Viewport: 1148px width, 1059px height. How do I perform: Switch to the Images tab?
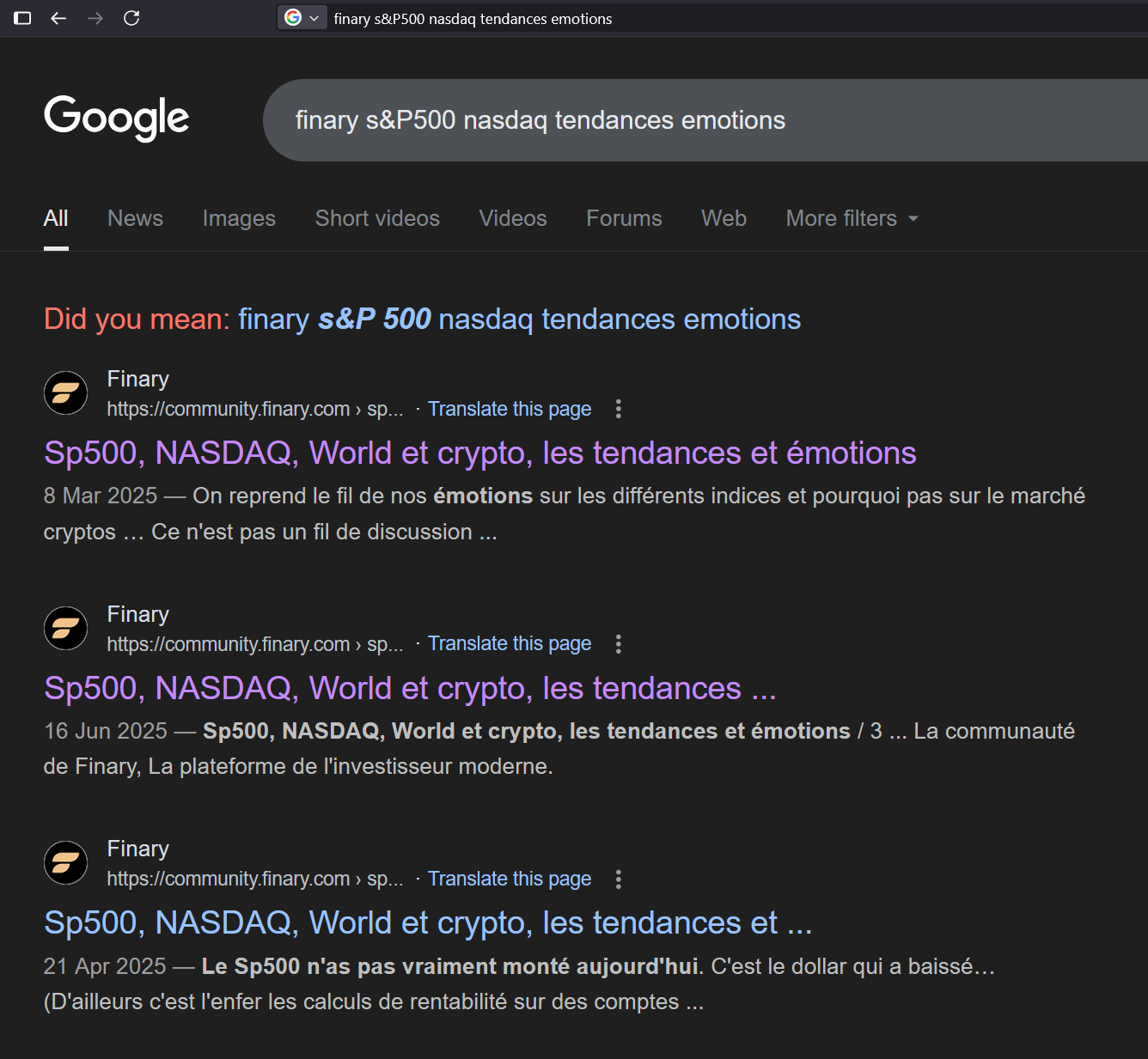click(239, 219)
